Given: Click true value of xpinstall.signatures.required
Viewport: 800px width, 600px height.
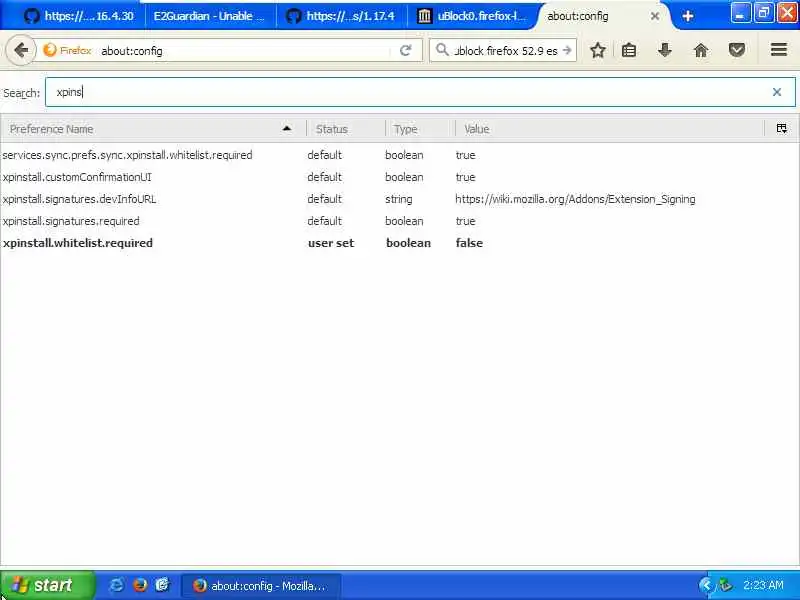Looking at the screenshot, I should [x=465, y=221].
